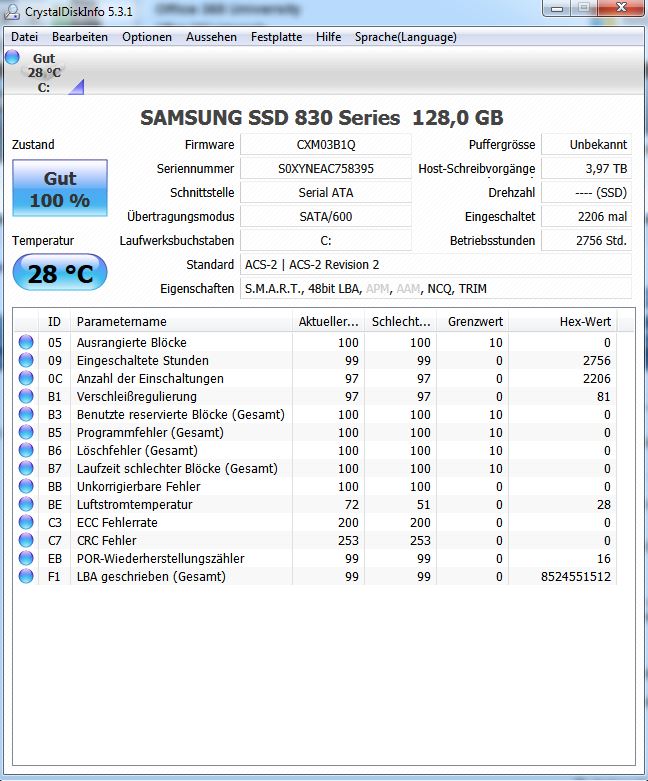Click the Übertragungsmodus field SATA/600
This screenshot has width=648, height=781.
click(326, 217)
